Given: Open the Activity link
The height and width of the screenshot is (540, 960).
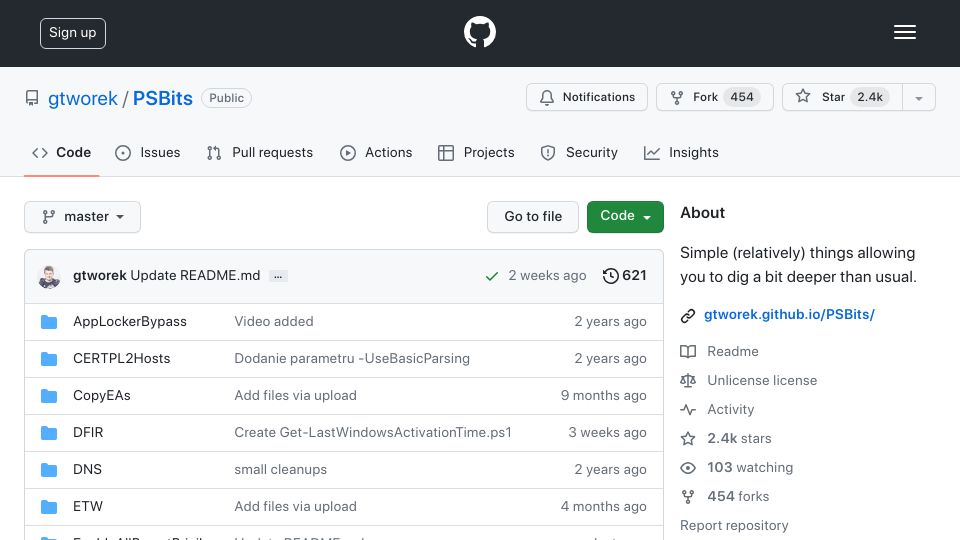Looking at the screenshot, I should [730, 410].
